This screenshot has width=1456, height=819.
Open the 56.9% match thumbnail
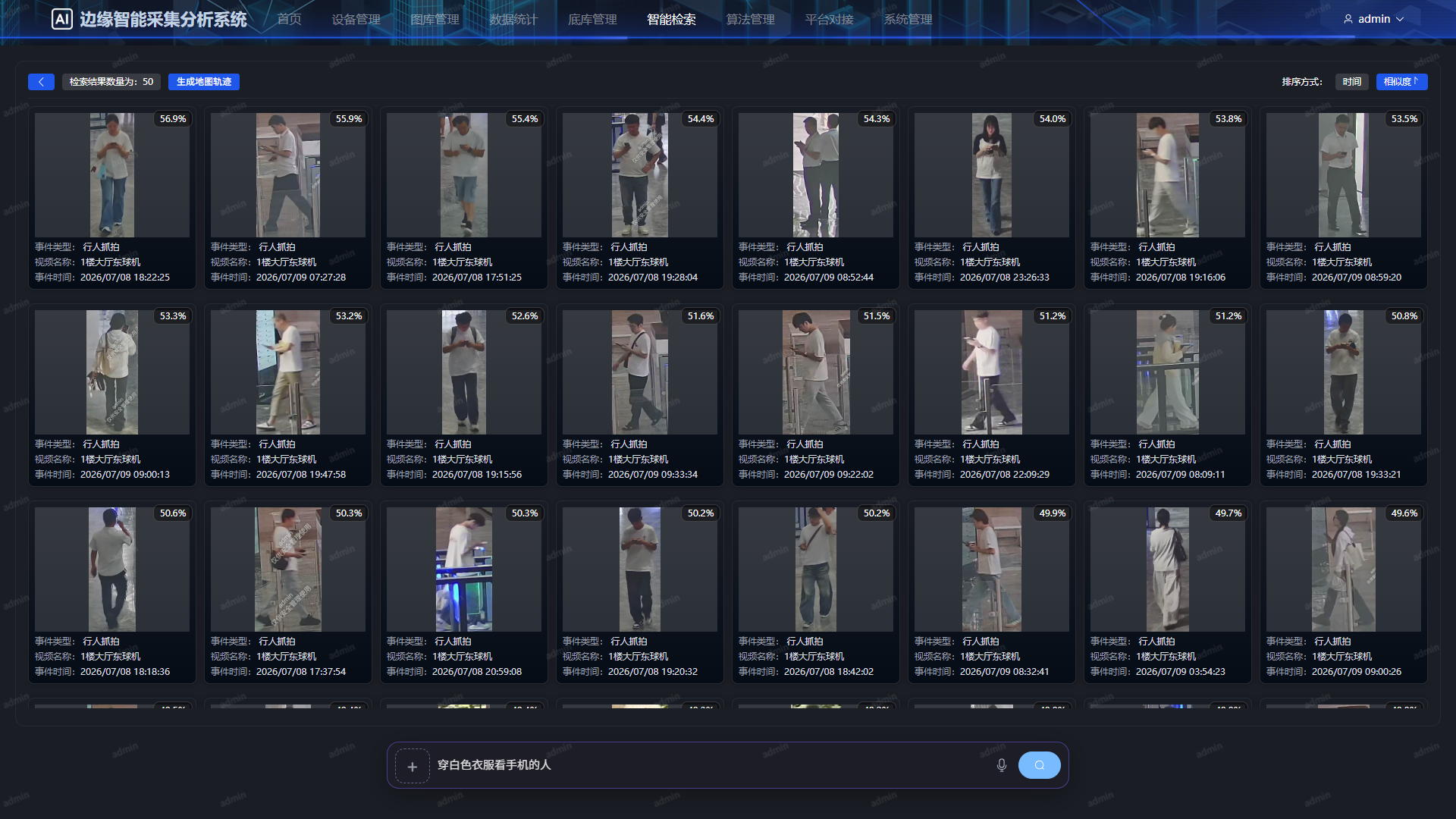(x=112, y=175)
